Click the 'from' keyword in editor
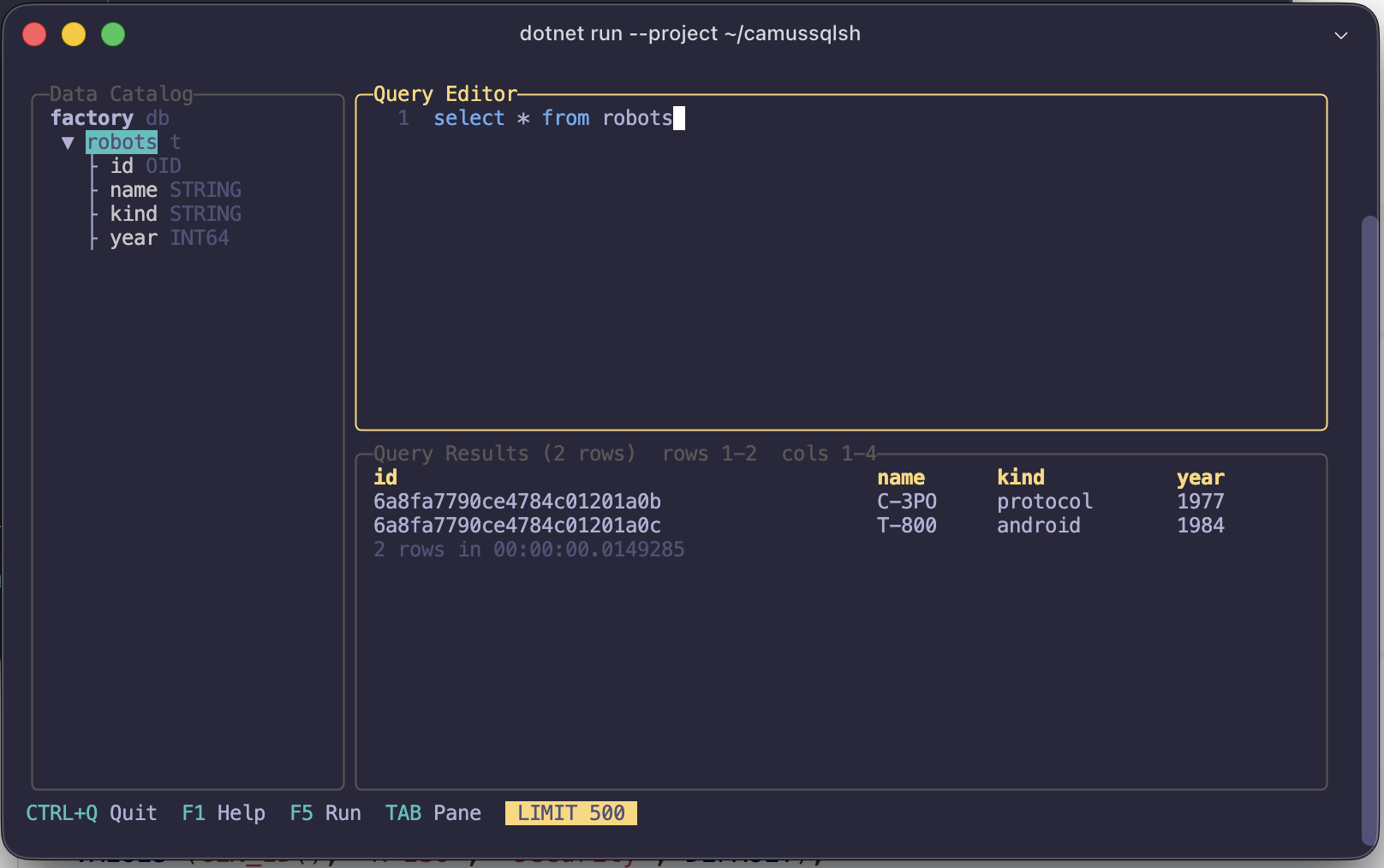1384x868 pixels. tap(565, 118)
